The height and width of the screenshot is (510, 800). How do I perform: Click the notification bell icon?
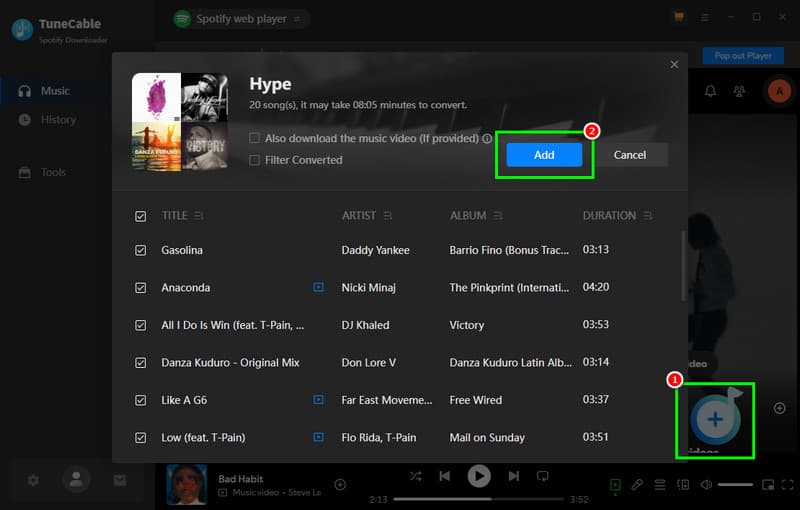click(x=710, y=91)
